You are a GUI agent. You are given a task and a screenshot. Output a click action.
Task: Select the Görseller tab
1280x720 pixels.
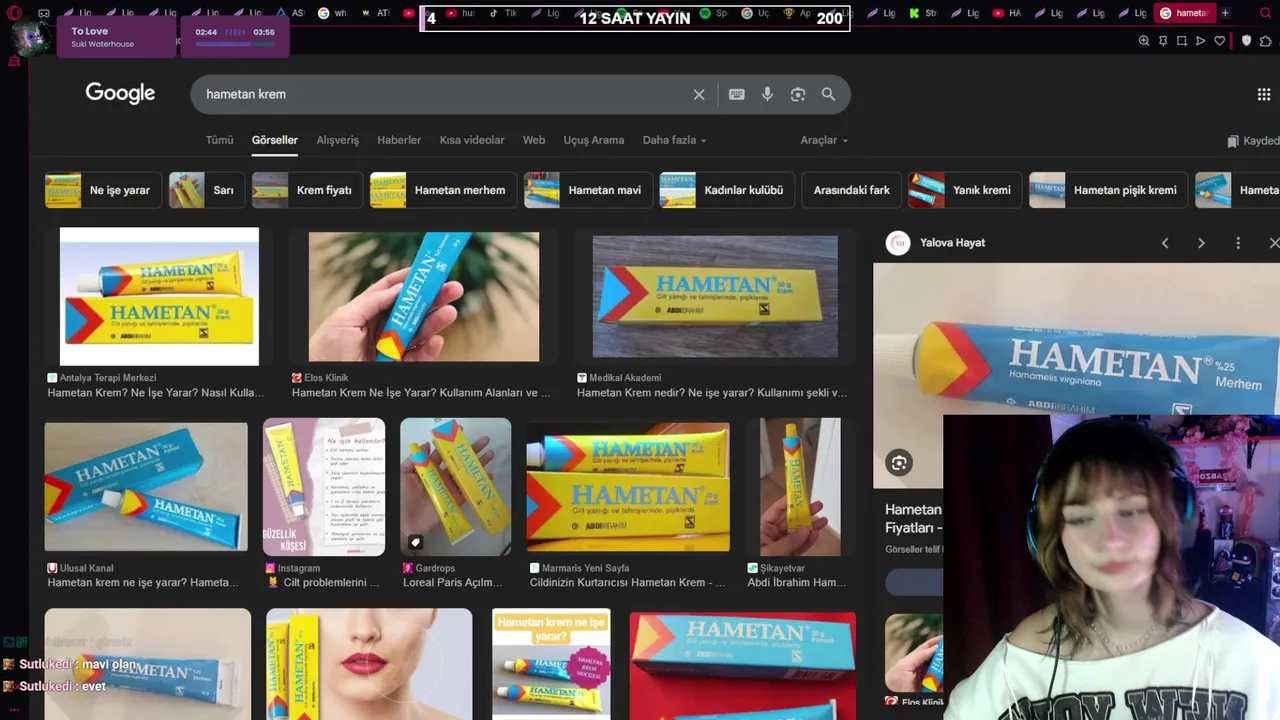click(x=275, y=140)
